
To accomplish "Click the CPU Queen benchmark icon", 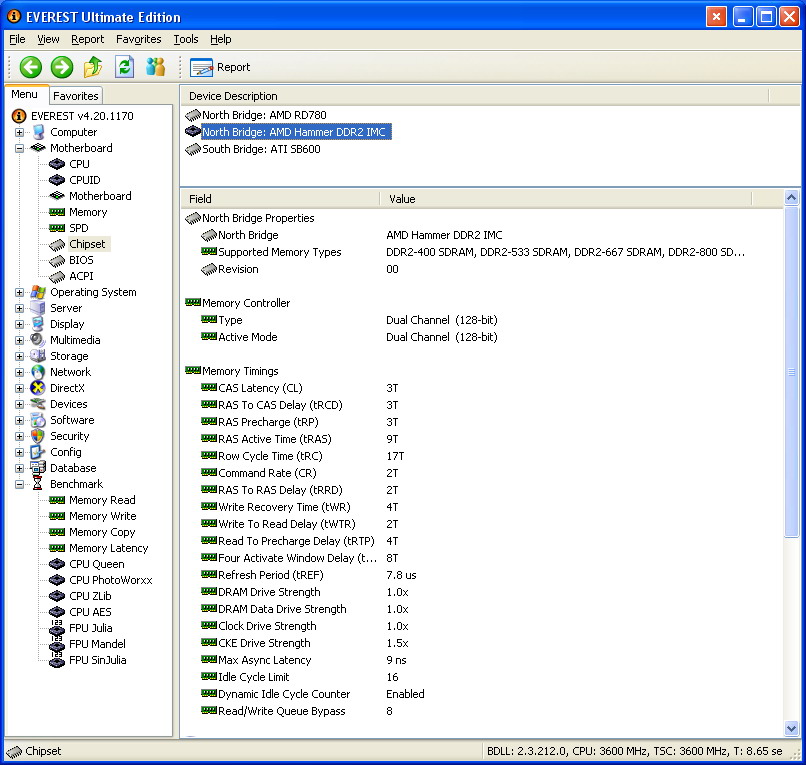I will coord(57,564).
